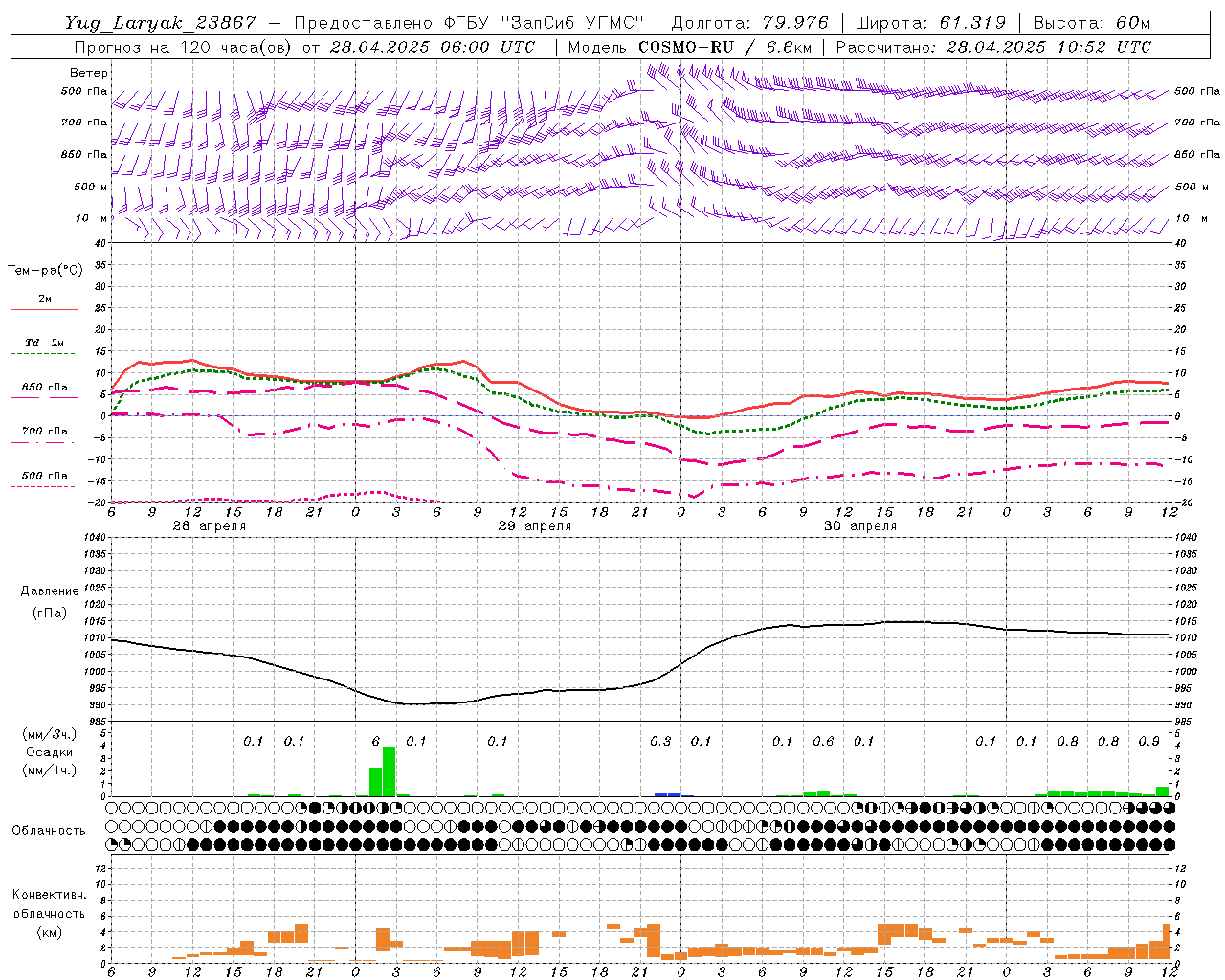Click the 28 апреля date label
1225x980 pixels.
point(209,526)
